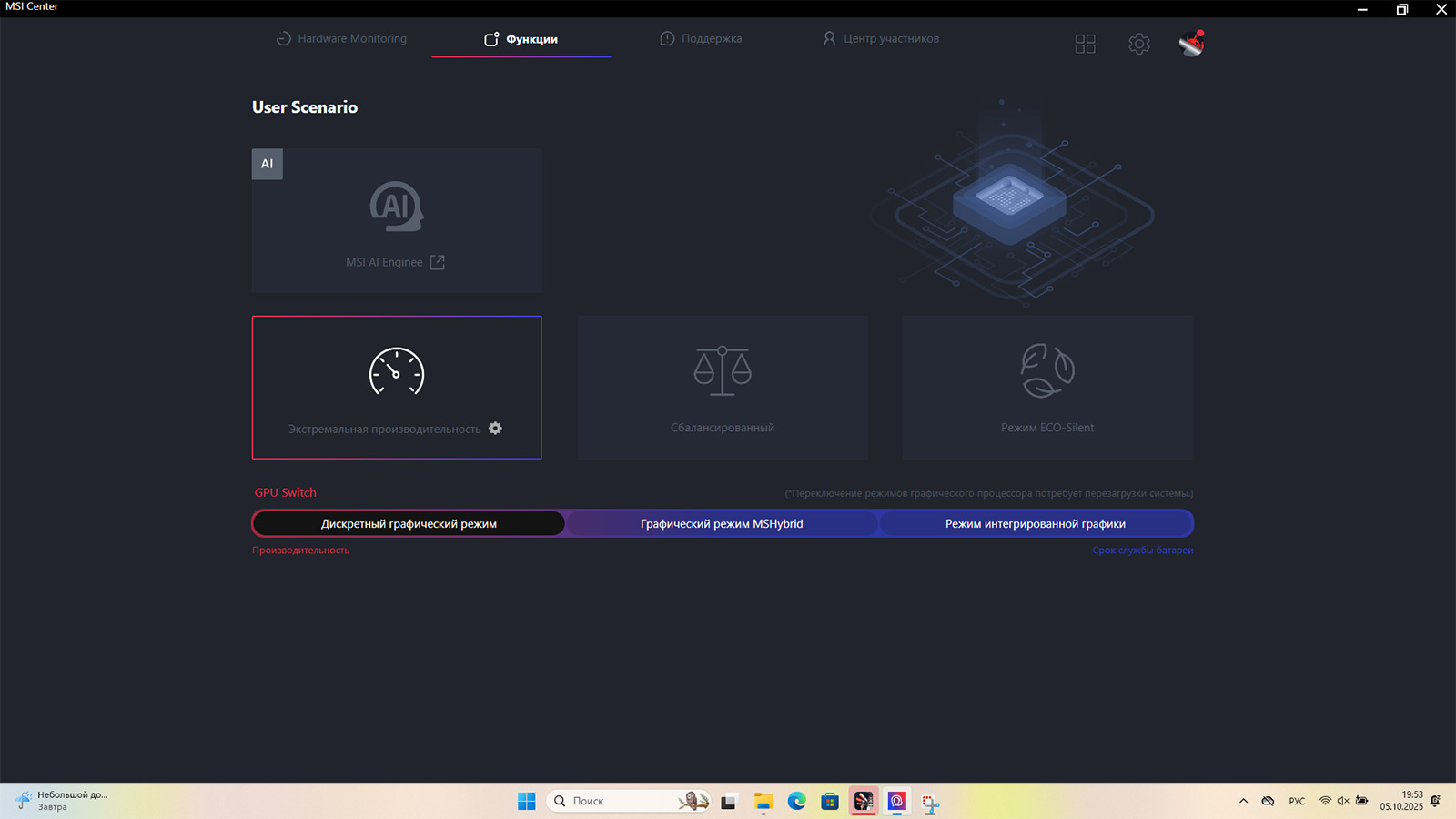Viewport: 1456px width, 819px height.
Task: Open extreme performance settings gear icon
Action: (x=495, y=429)
